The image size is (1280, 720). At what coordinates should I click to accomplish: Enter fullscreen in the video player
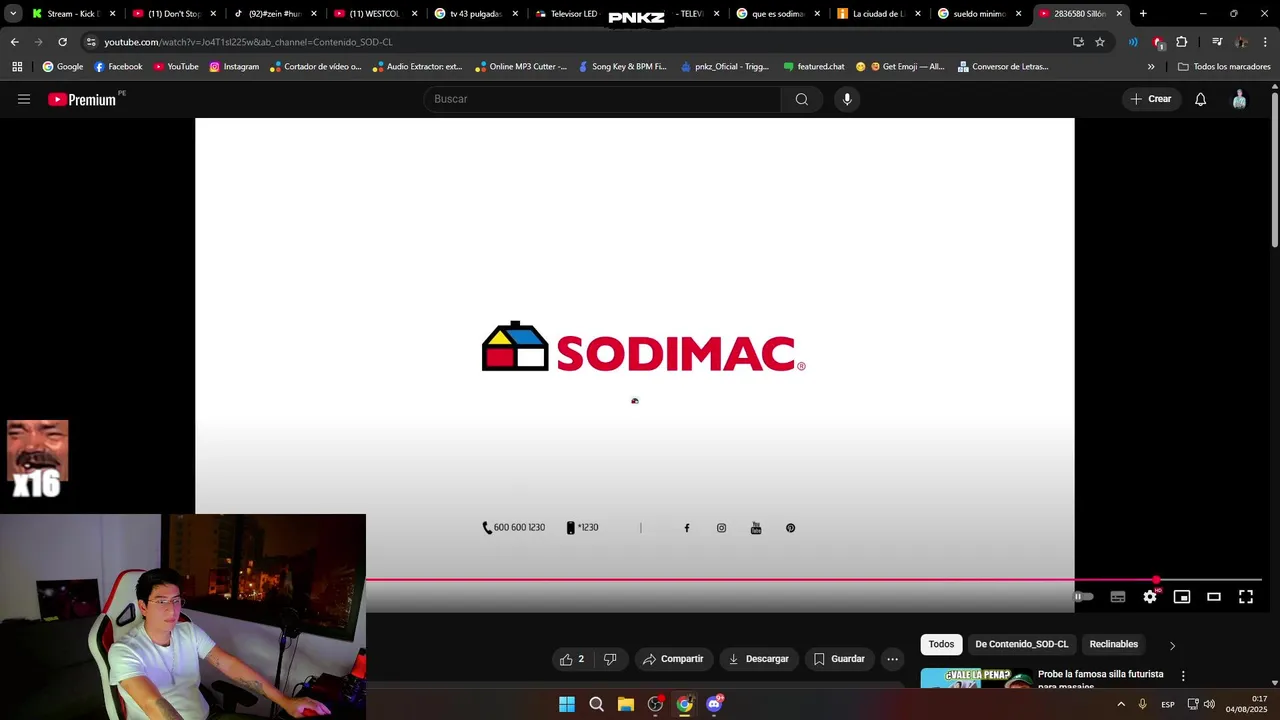(1246, 597)
